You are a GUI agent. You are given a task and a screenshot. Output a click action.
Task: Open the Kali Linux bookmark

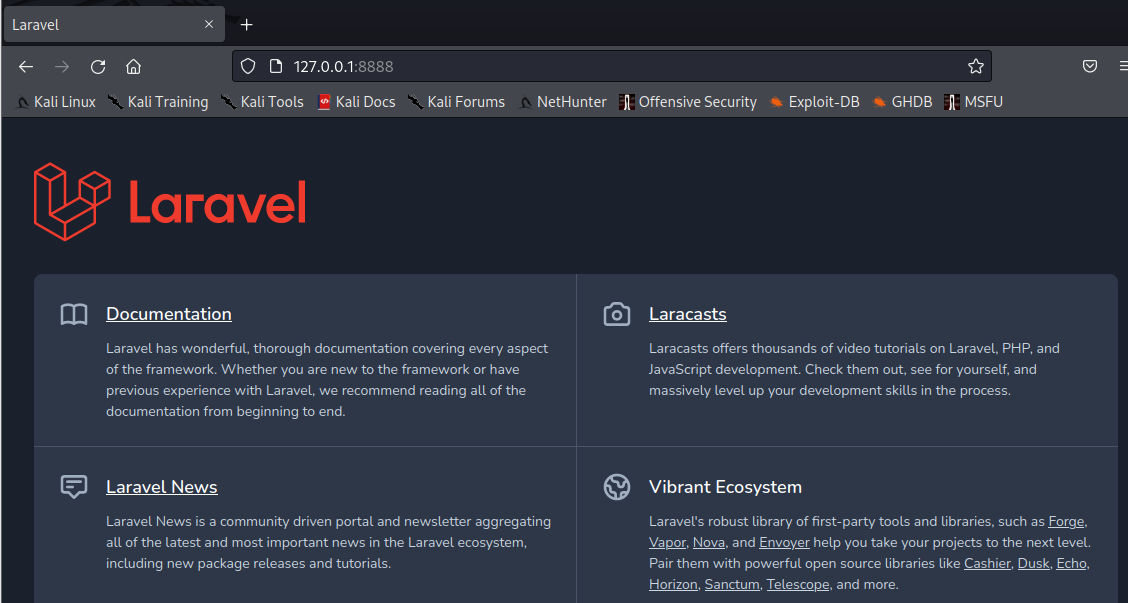coord(56,102)
